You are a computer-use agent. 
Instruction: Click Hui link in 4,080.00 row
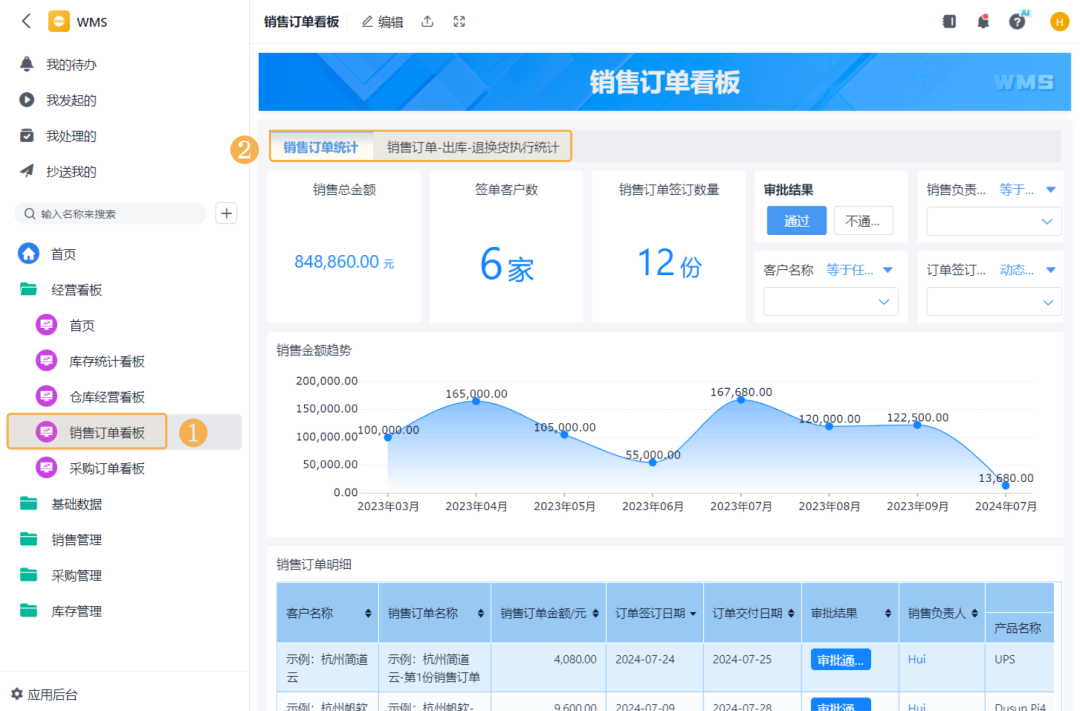pos(917,659)
